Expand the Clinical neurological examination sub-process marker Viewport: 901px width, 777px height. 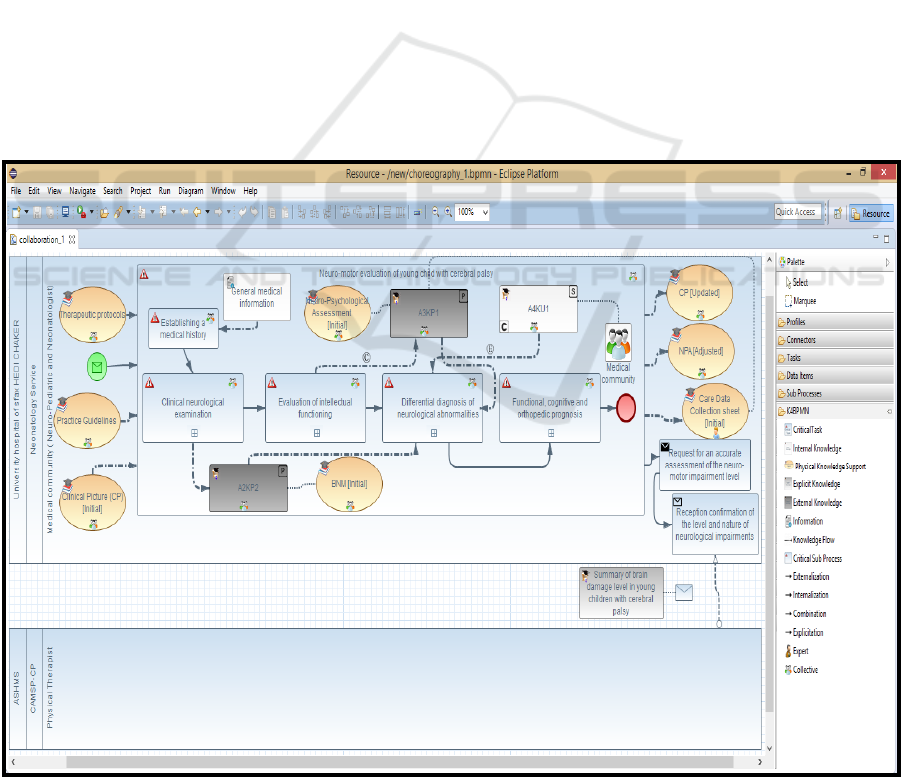pos(195,432)
